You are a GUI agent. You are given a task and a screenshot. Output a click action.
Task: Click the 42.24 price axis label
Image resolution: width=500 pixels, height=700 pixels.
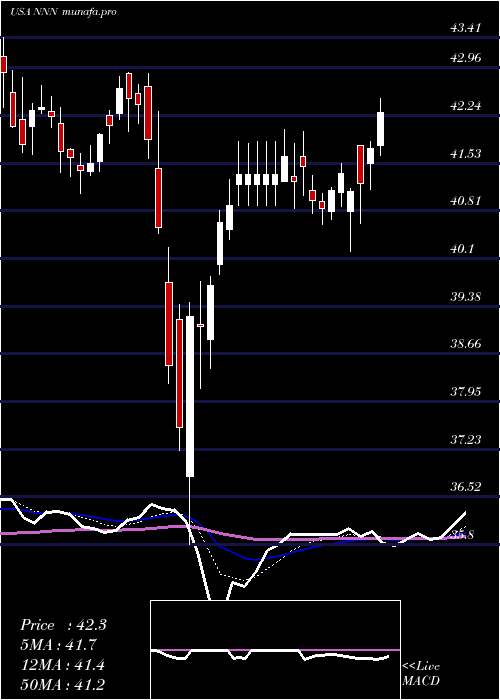(x=466, y=106)
